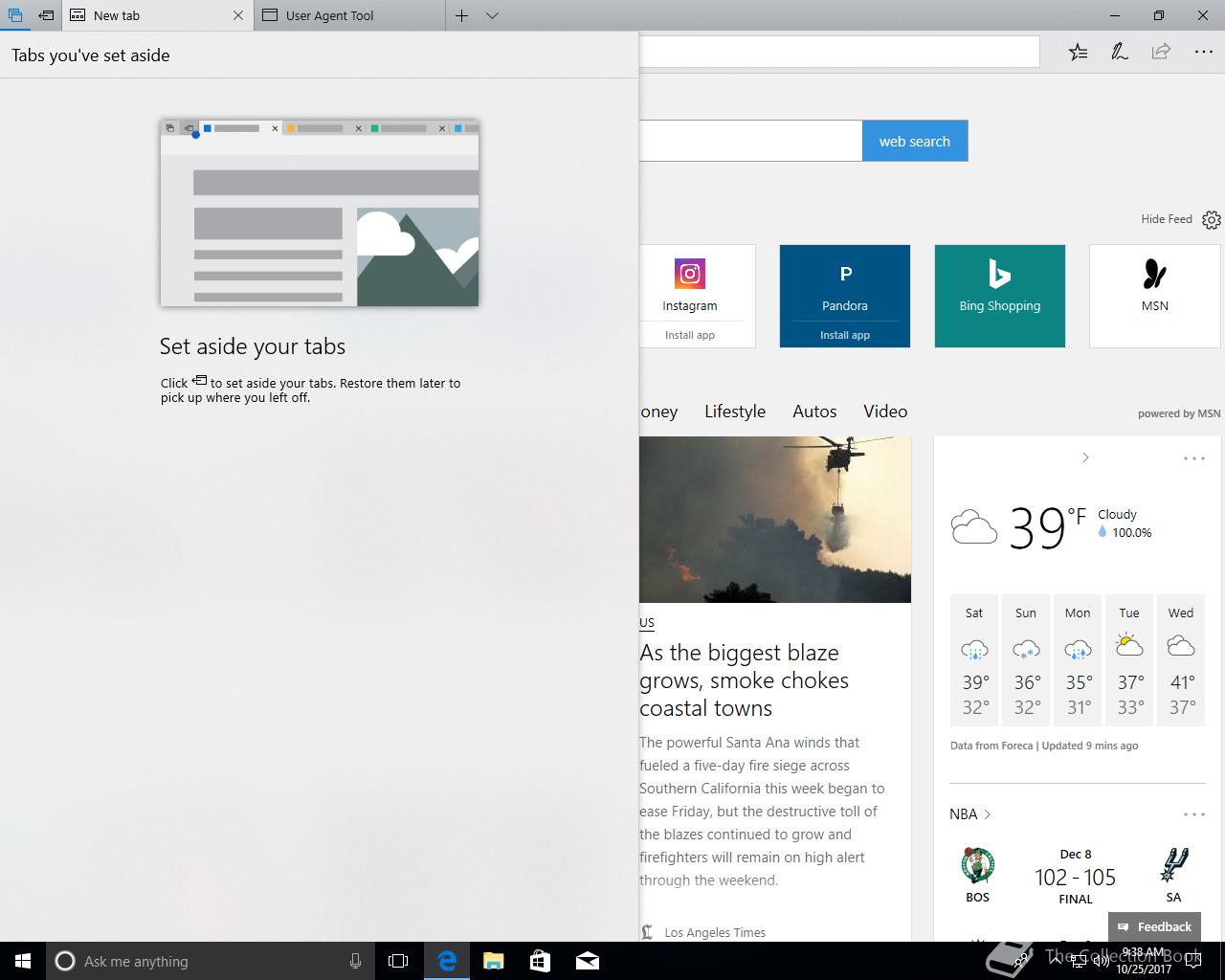Open the biggest blaze headline article

point(745,680)
